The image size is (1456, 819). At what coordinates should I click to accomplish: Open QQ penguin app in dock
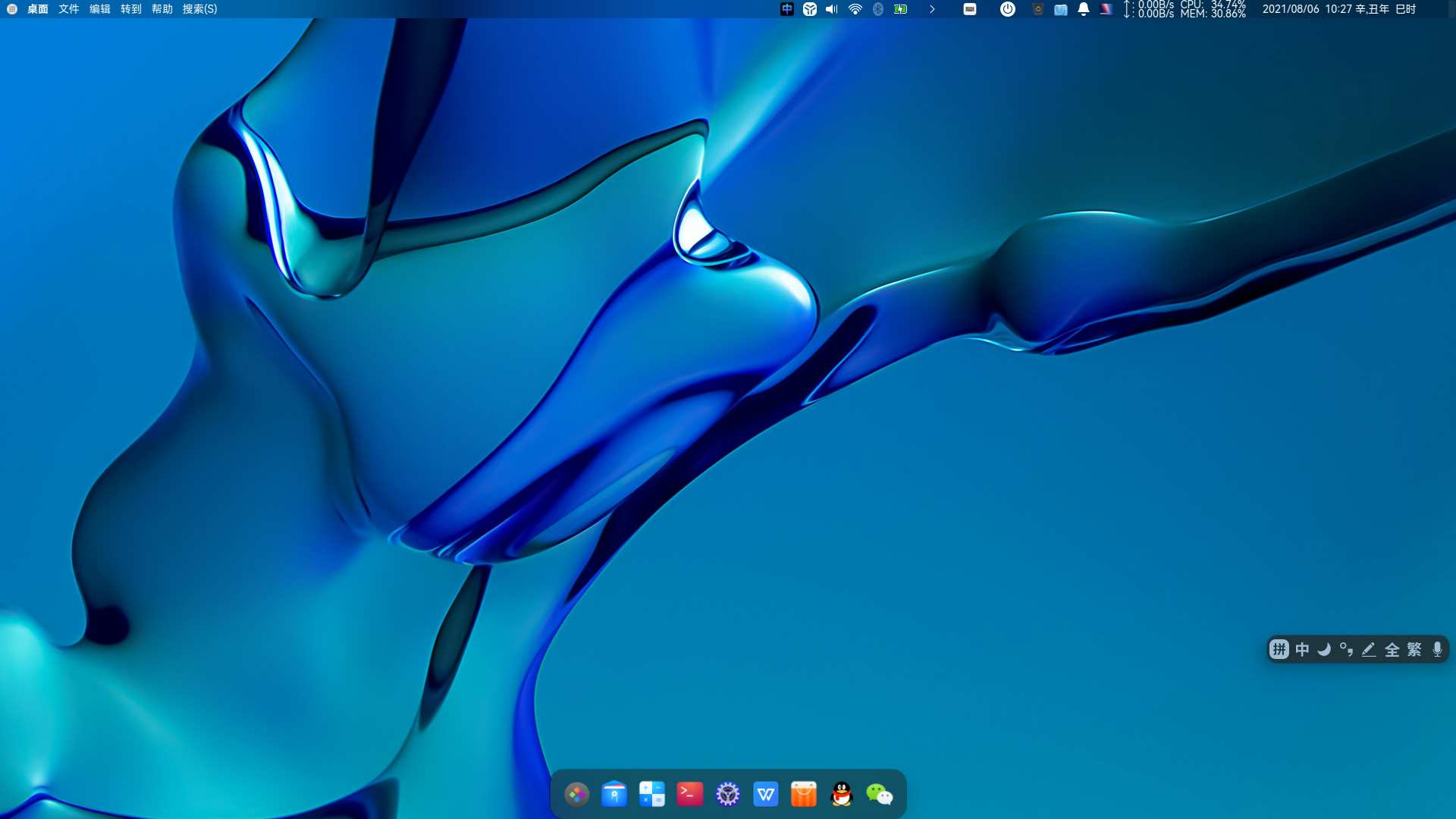pos(842,794)
